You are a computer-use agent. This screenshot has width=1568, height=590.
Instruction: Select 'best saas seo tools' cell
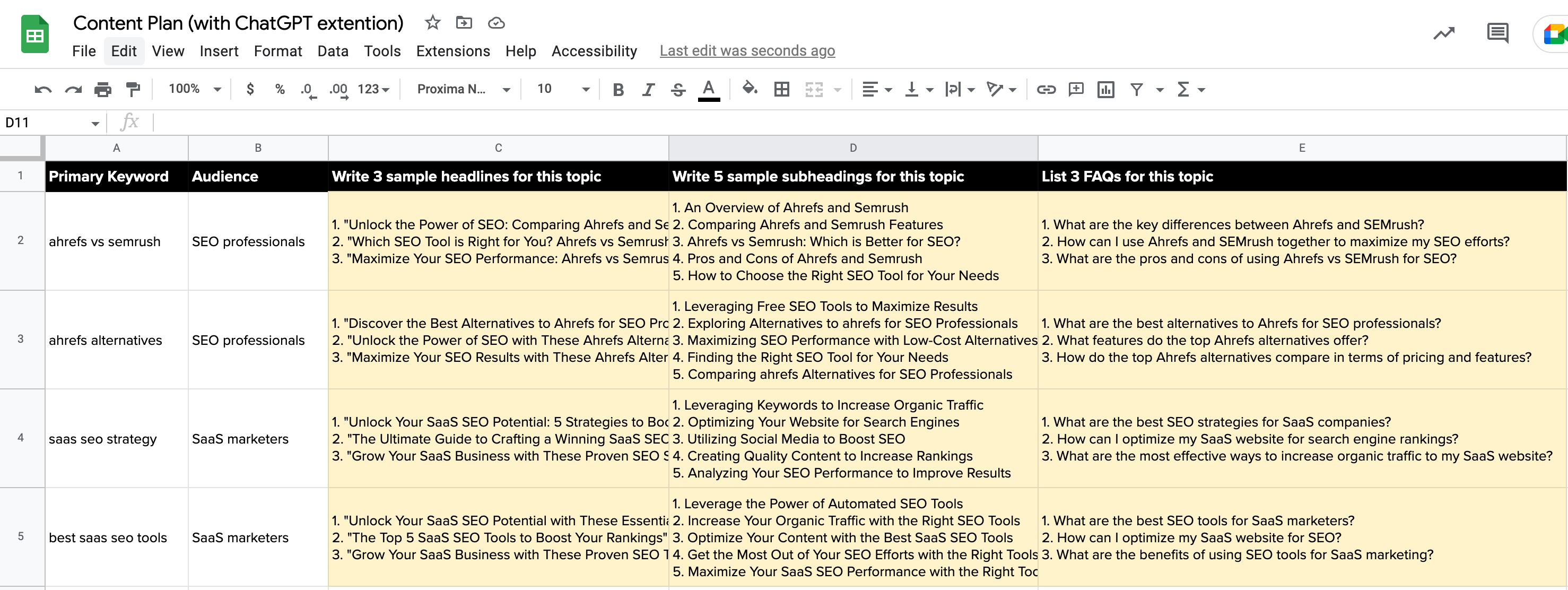click(116, 537)
